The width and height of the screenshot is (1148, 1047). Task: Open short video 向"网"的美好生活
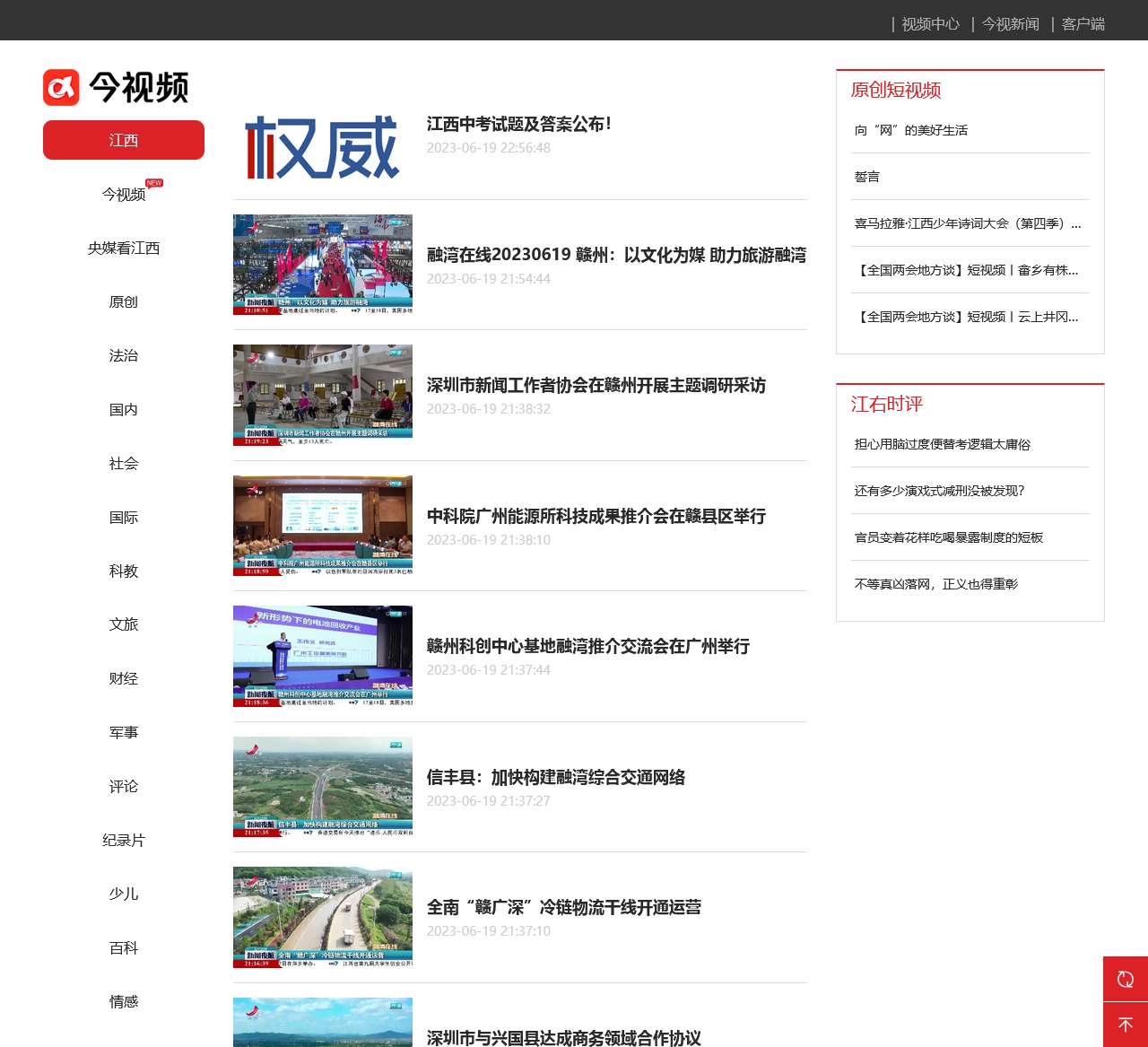click(911, 130)
